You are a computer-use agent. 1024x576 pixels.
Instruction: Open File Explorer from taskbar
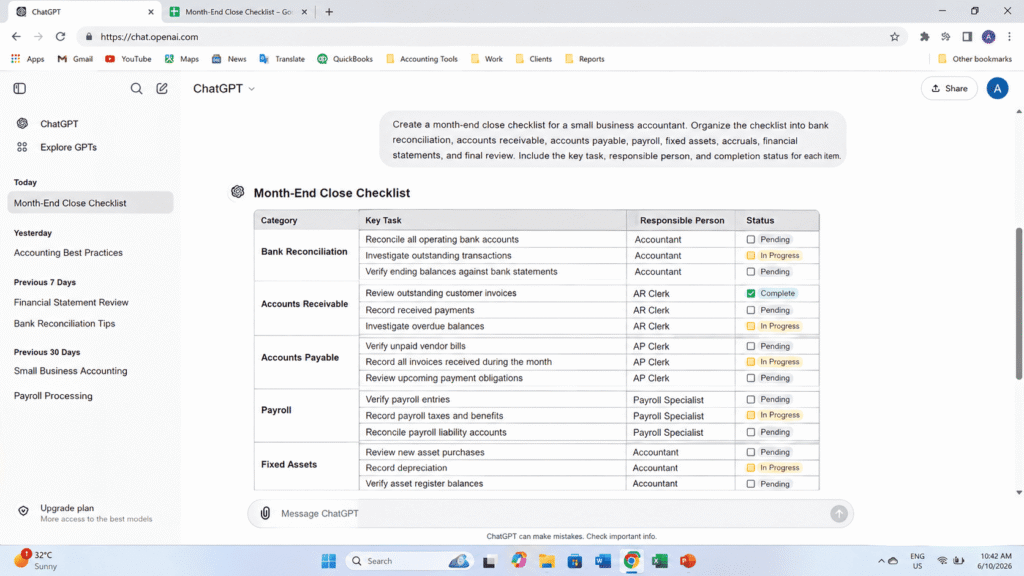(x=547, y=560)
